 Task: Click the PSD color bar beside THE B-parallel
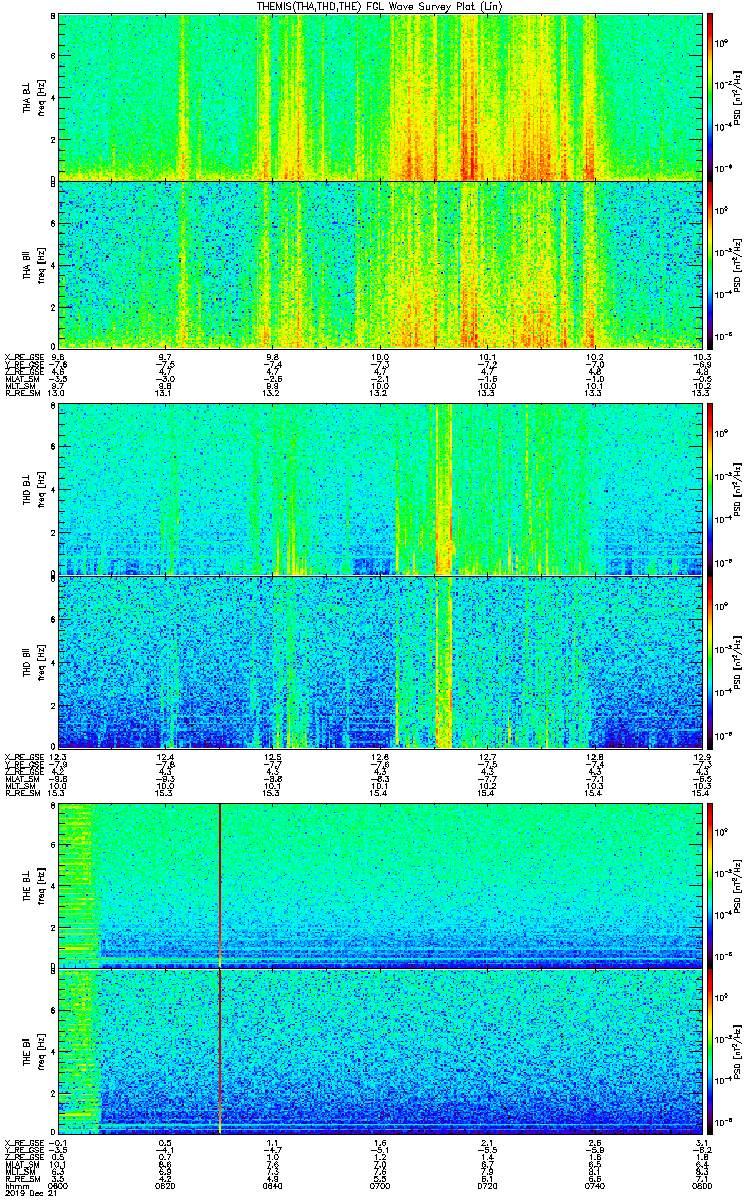(710, 1051)
